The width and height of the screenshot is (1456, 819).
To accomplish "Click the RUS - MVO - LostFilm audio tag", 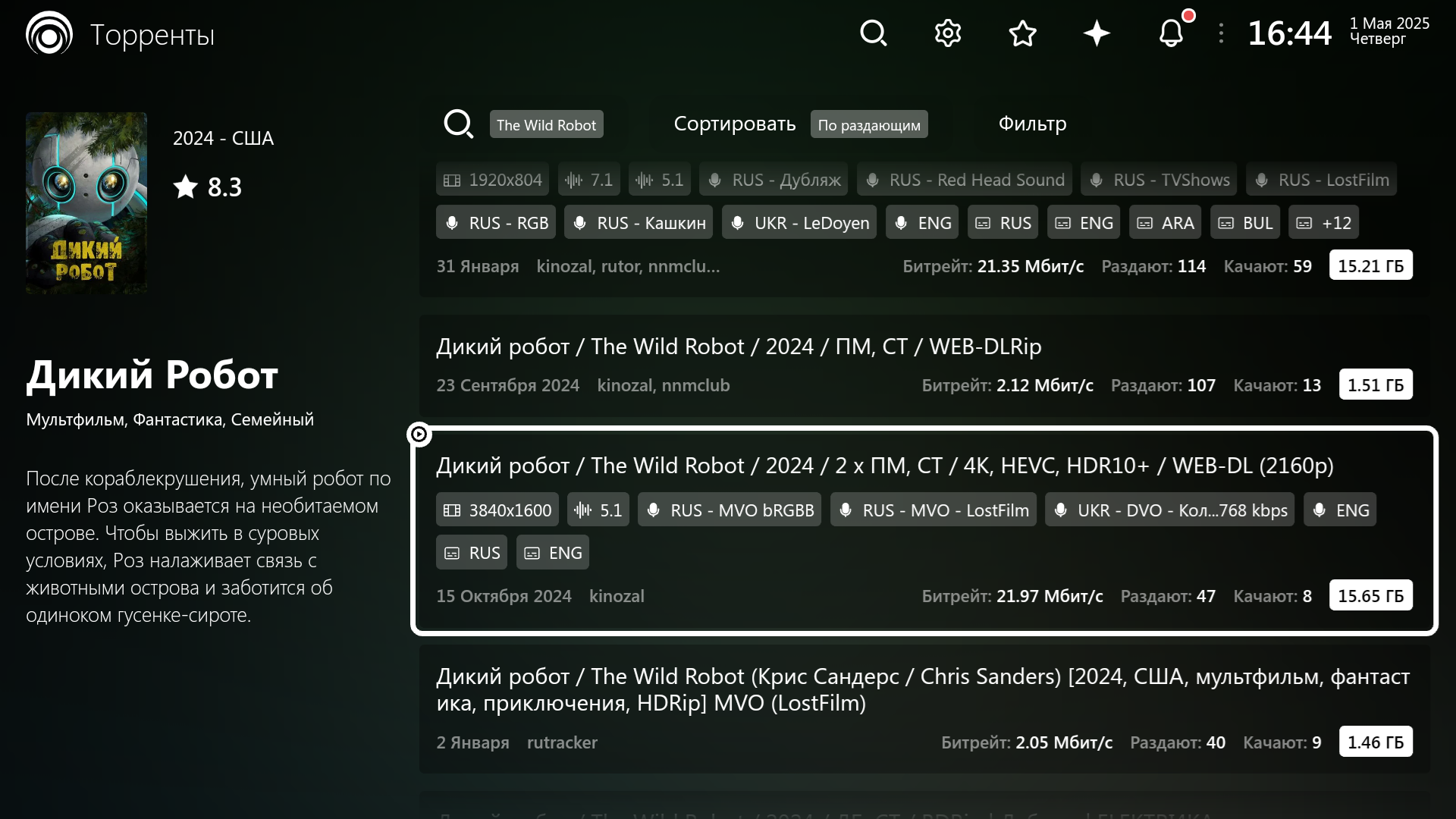I will pos(934,510).
